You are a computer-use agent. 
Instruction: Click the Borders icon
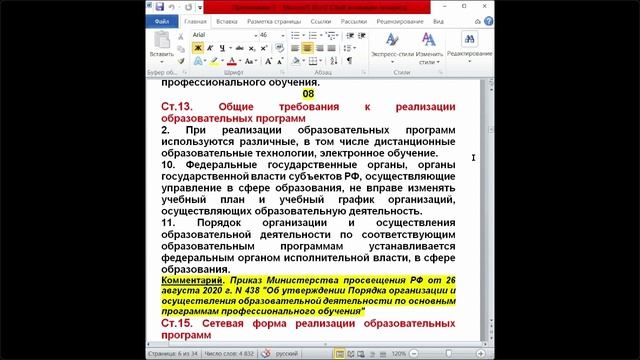(x=313, y=61)
